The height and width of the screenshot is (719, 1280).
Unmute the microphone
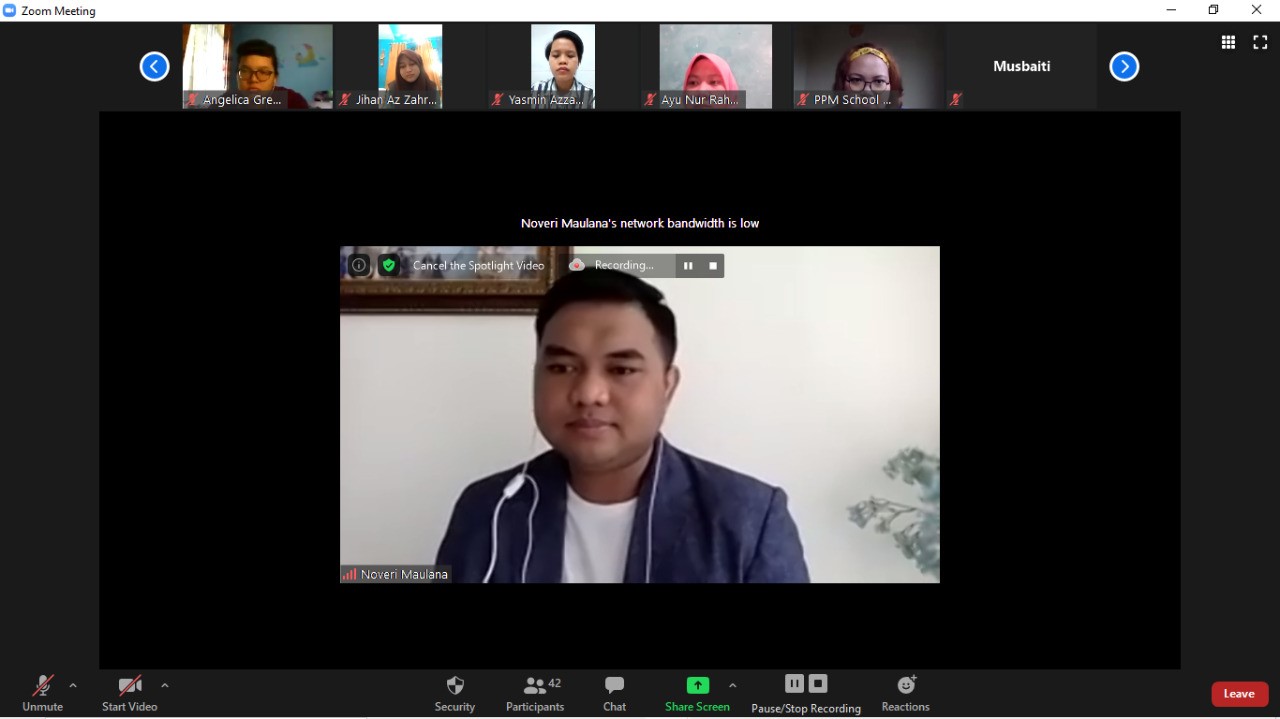point(42,693)
